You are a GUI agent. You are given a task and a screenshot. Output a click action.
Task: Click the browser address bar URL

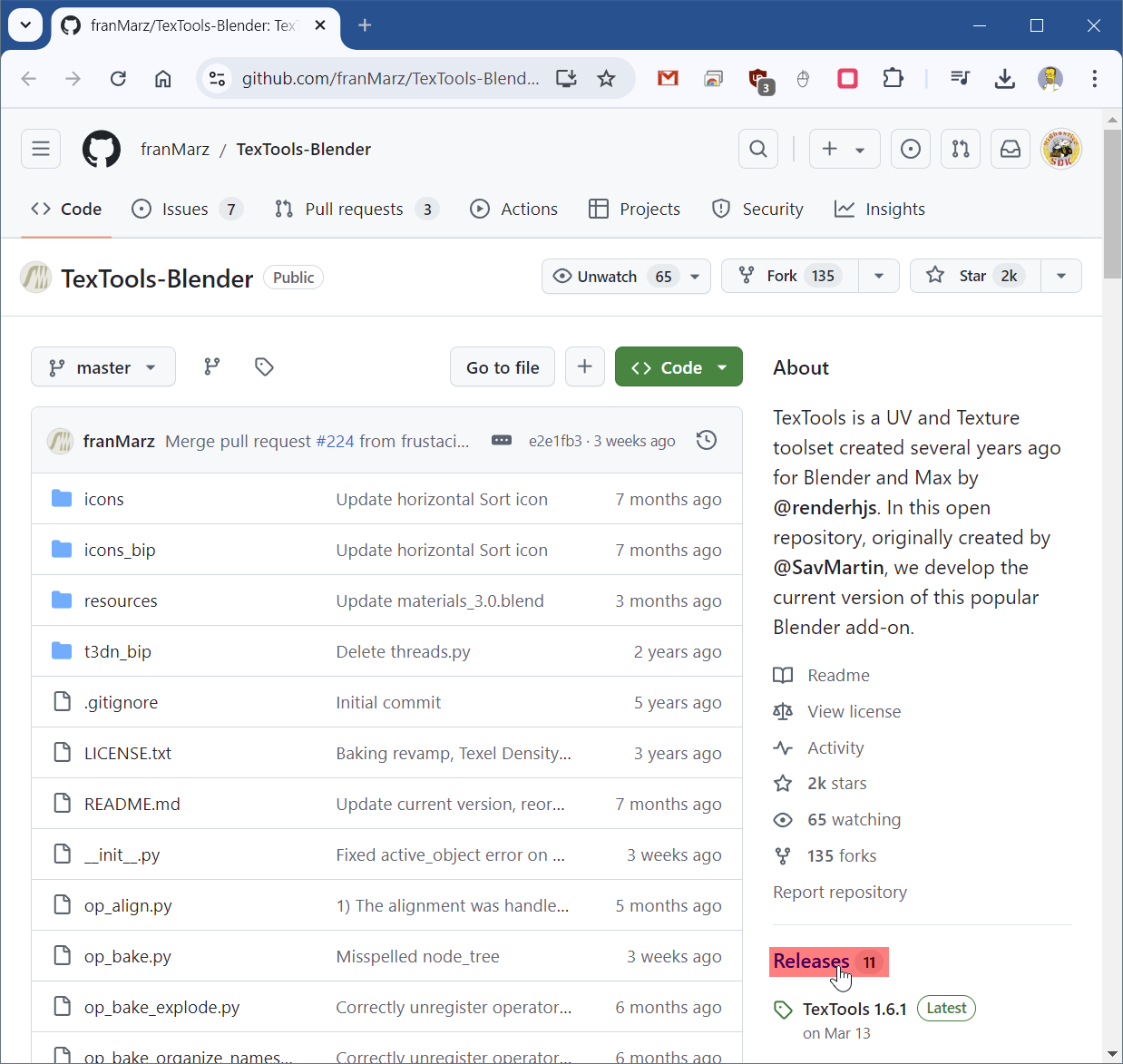click(390, 78)
